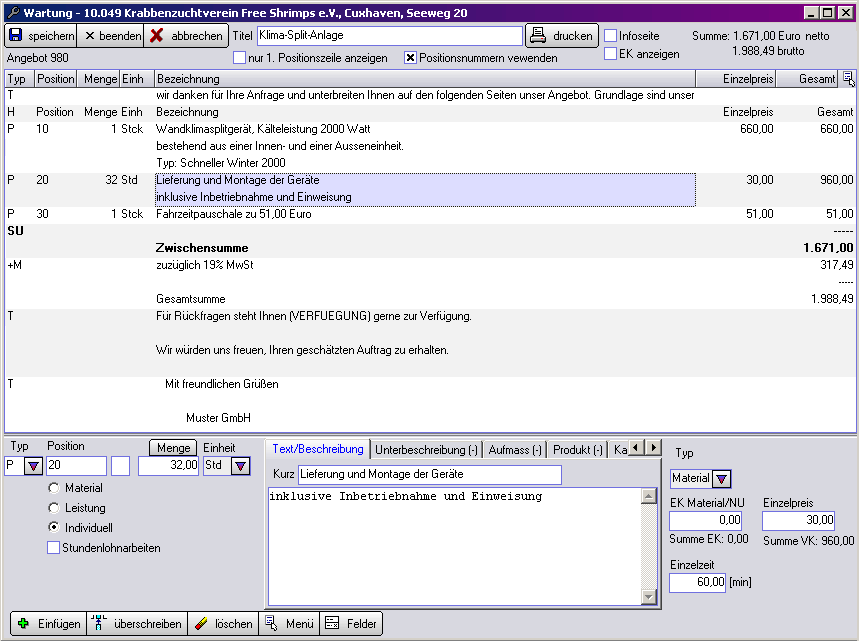
Task: Toggle the EK anzeigen checkbox
Action: coord(611,54)
